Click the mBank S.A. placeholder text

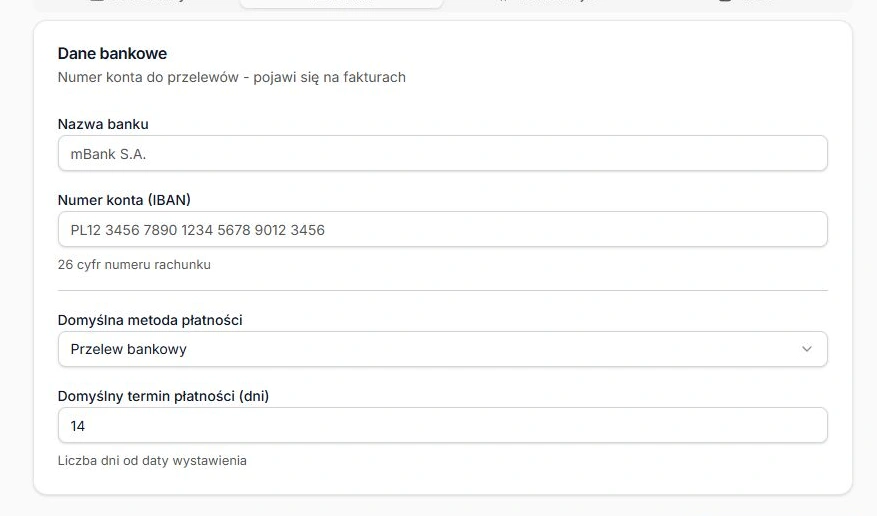pos(108,154)
